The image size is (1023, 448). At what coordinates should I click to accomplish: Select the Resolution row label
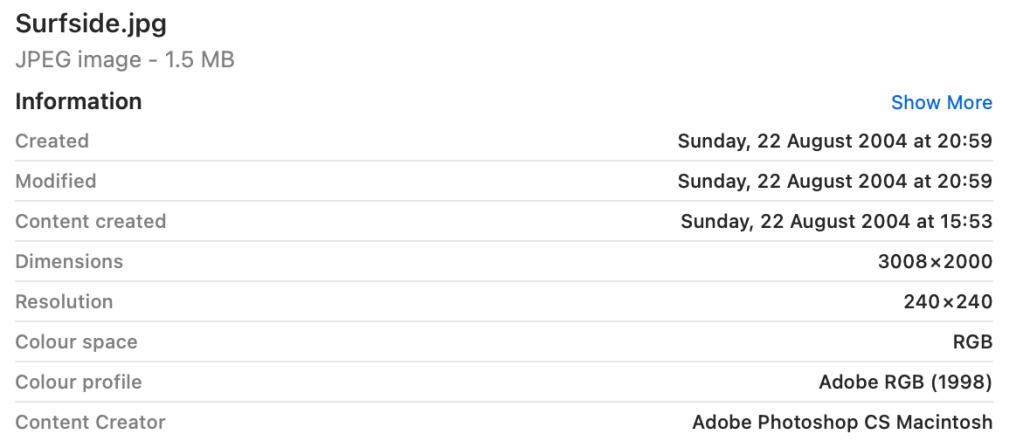[64, 301]
